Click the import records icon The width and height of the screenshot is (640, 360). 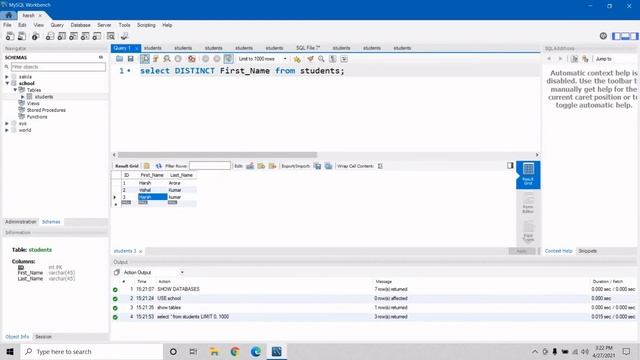pos(328,166)
